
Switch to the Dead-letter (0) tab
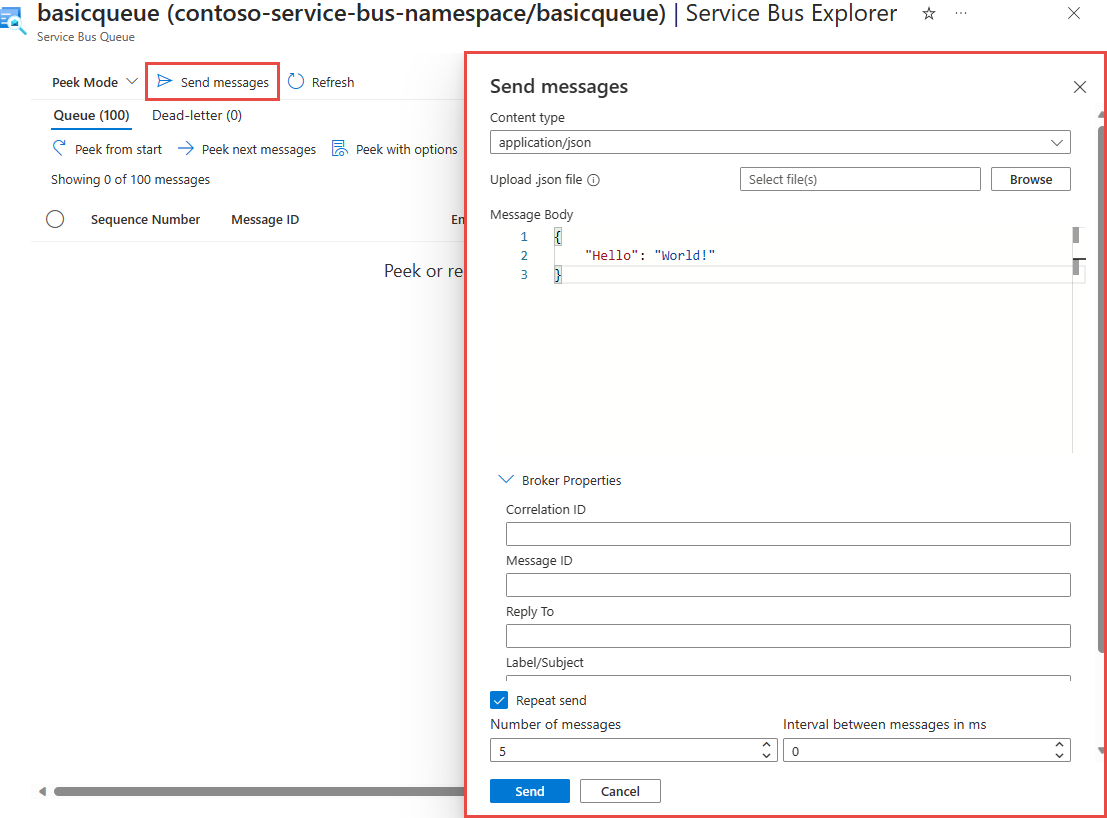(197, 115)
